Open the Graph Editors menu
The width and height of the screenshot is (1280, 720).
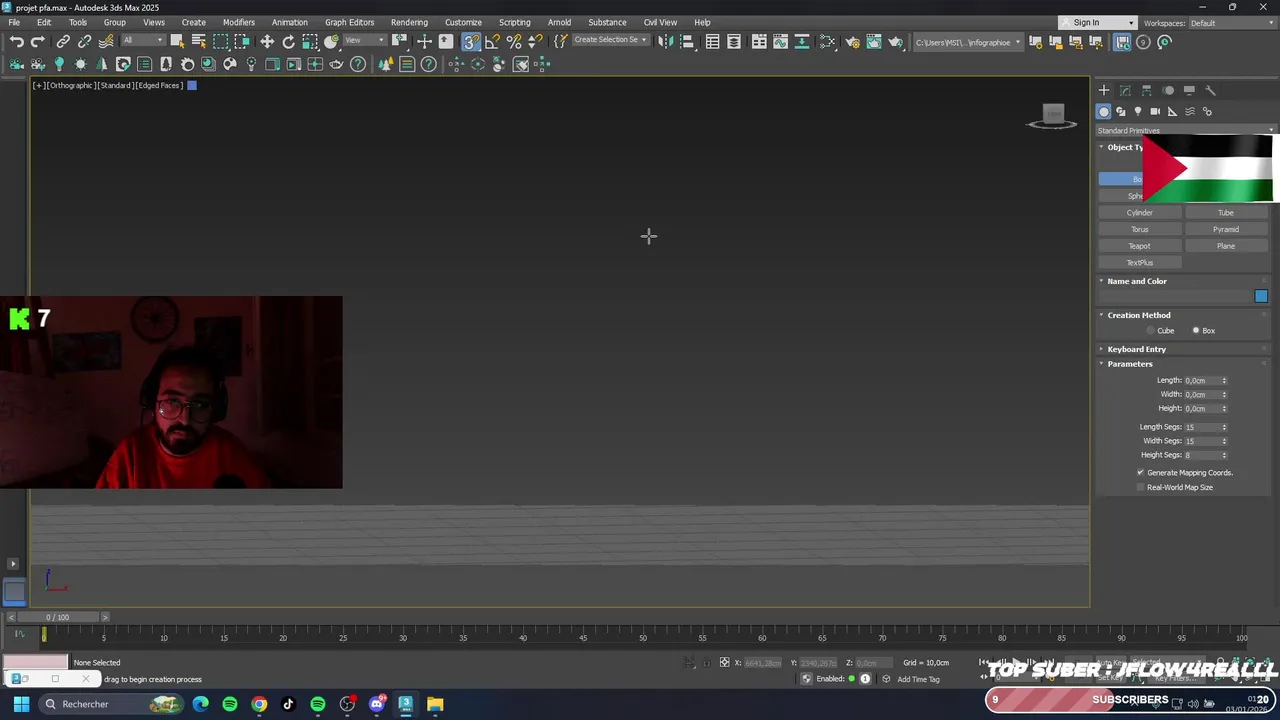(349, 22)
